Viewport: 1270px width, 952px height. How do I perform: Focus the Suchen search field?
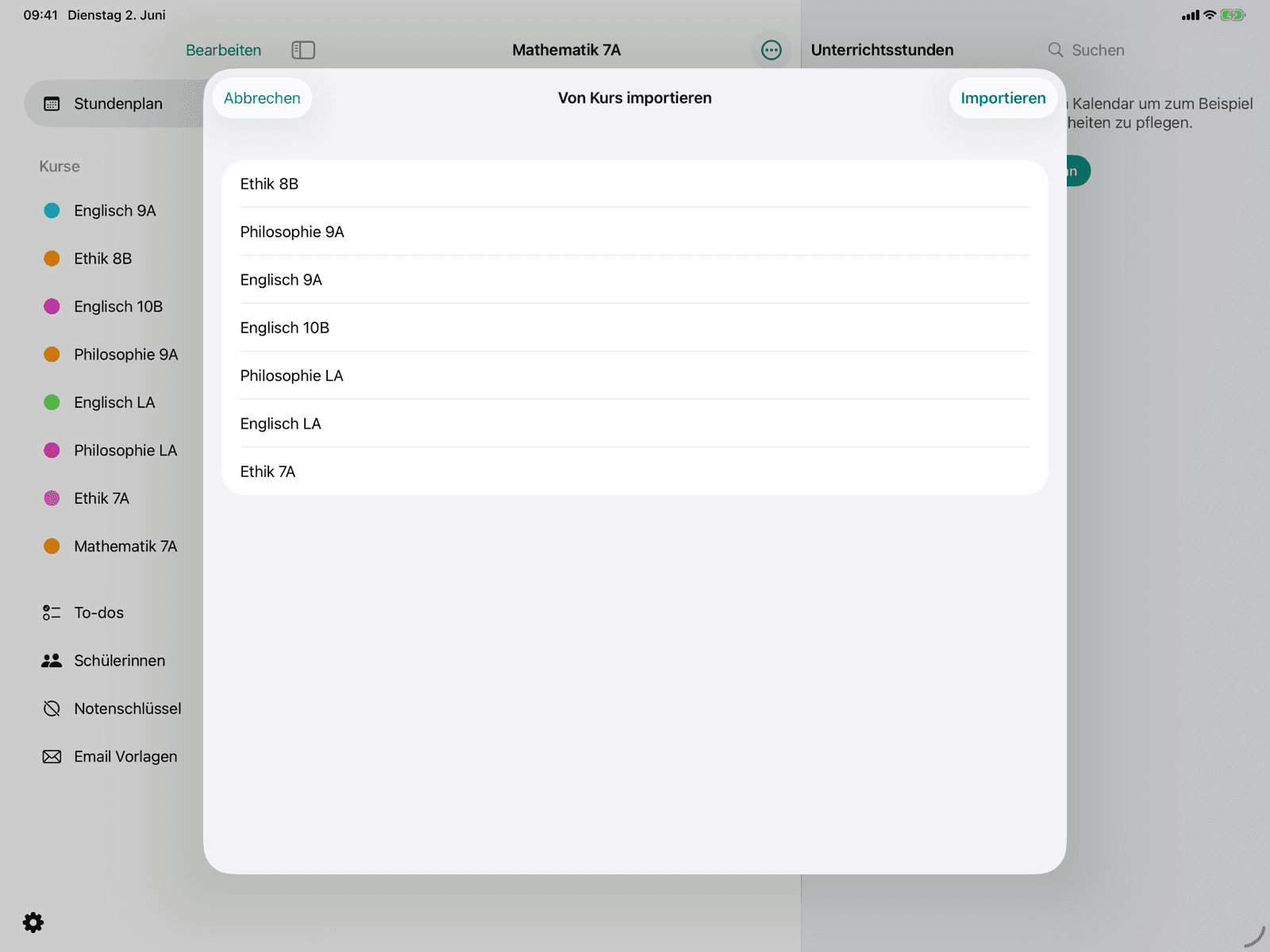coord(1098,50)
